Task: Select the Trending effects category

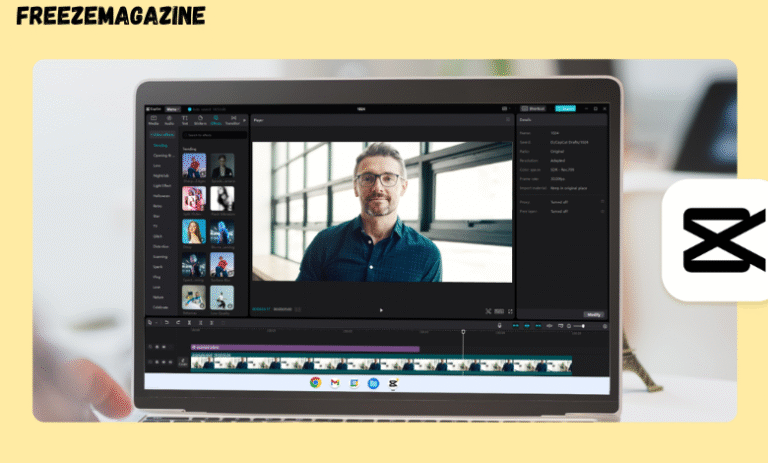Action: pos(161,146)
